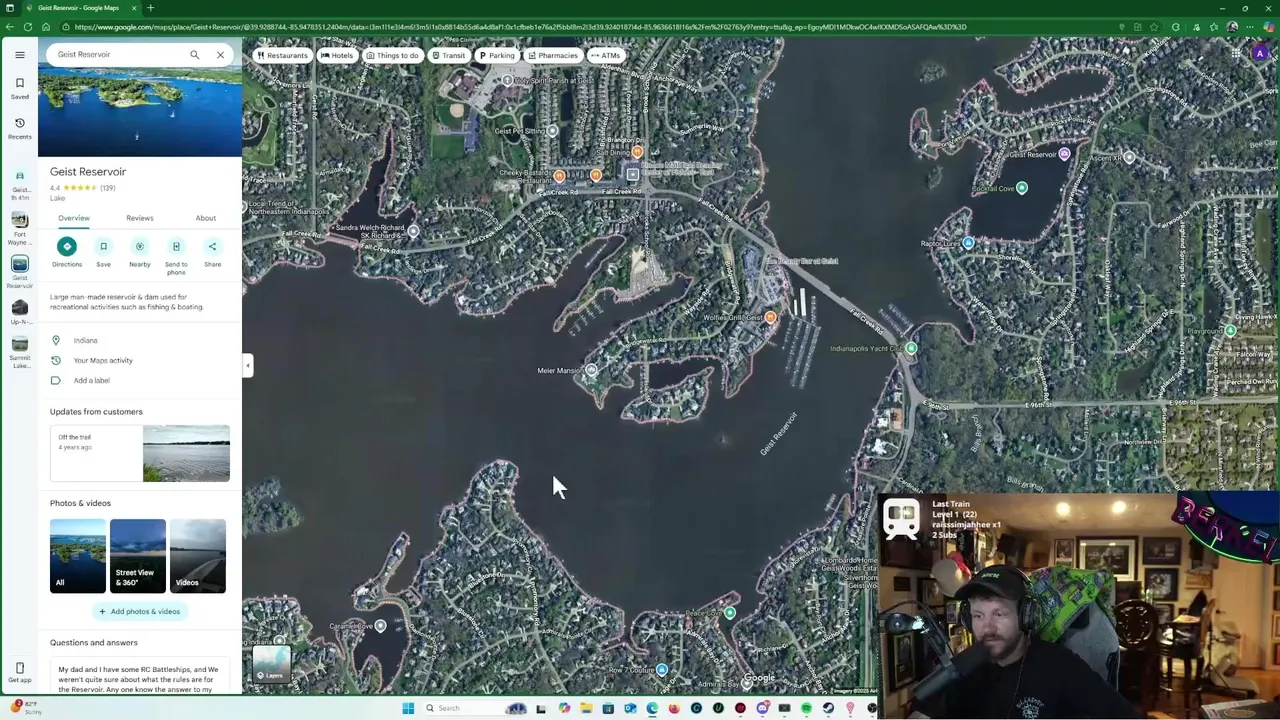Open the Google Maps hamburger menu
This screenshot has height=720, width=1280.
(x=19, y=55)
